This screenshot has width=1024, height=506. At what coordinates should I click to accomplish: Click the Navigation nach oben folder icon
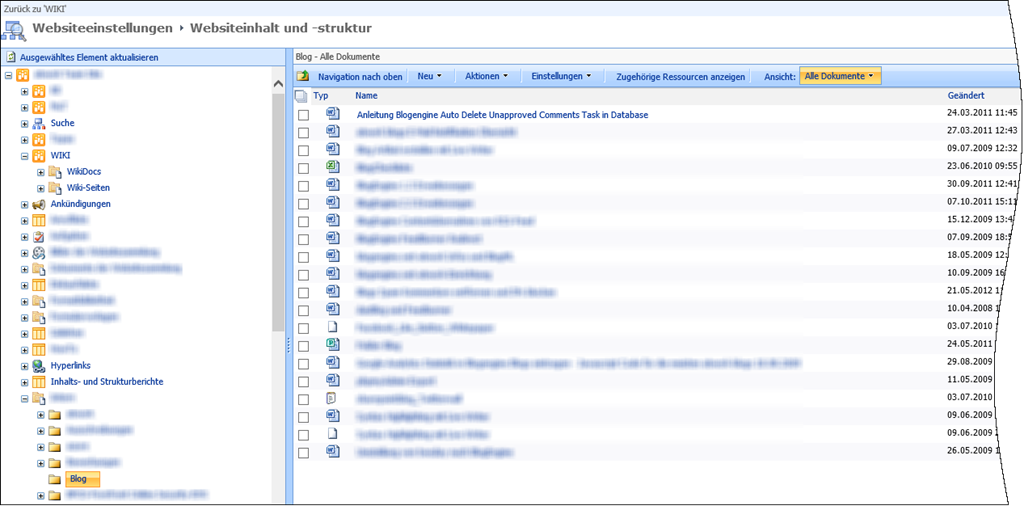tap(303, 76)
